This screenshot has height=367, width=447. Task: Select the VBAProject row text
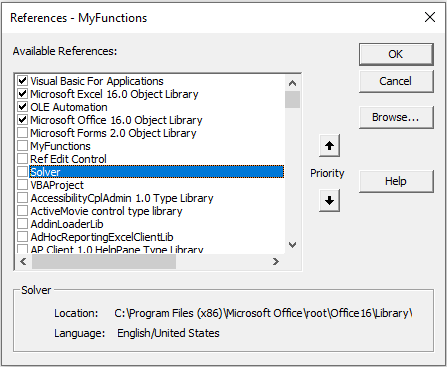coord(57,185)
